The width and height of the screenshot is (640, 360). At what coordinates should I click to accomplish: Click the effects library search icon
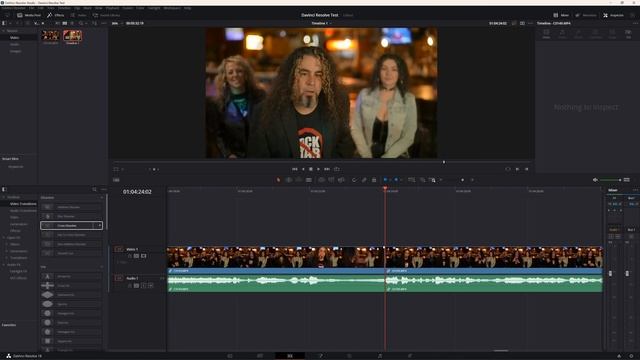(x=94, y=189)
